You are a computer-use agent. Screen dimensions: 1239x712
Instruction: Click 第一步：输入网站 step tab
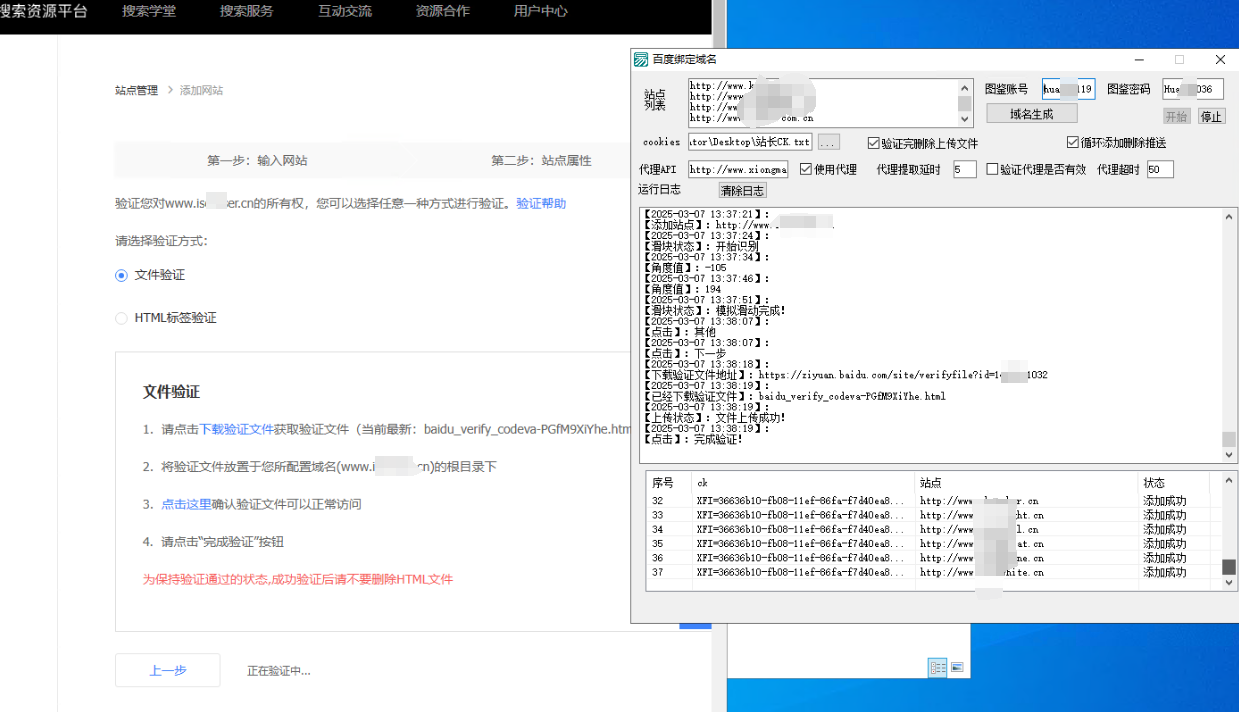pos(257,160)
